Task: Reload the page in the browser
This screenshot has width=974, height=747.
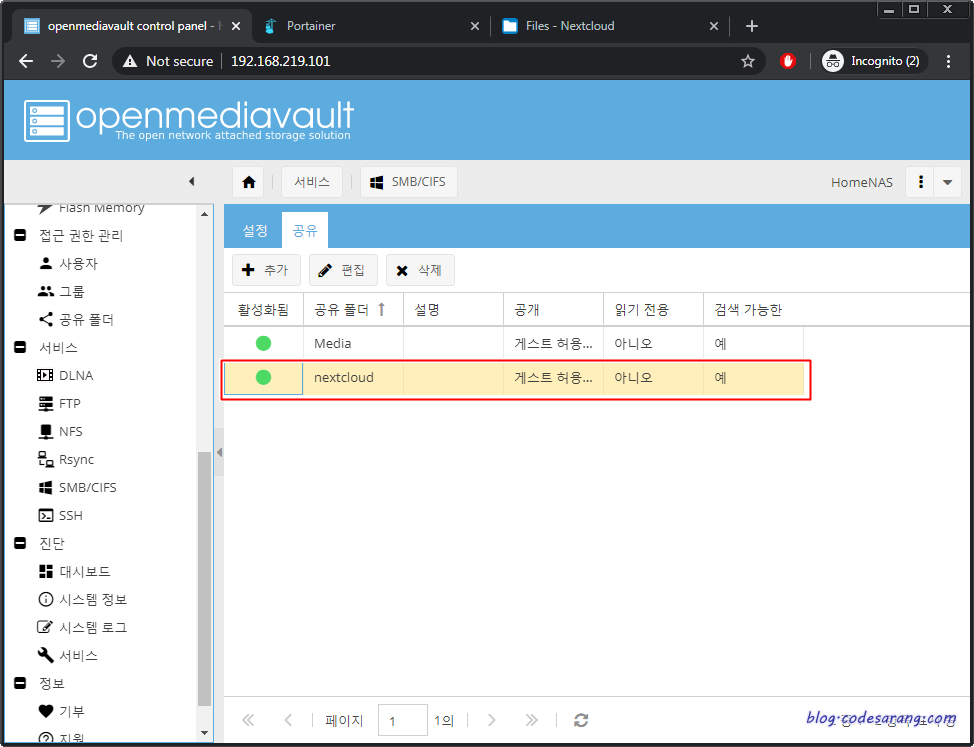Action: (x=91, y=61)
